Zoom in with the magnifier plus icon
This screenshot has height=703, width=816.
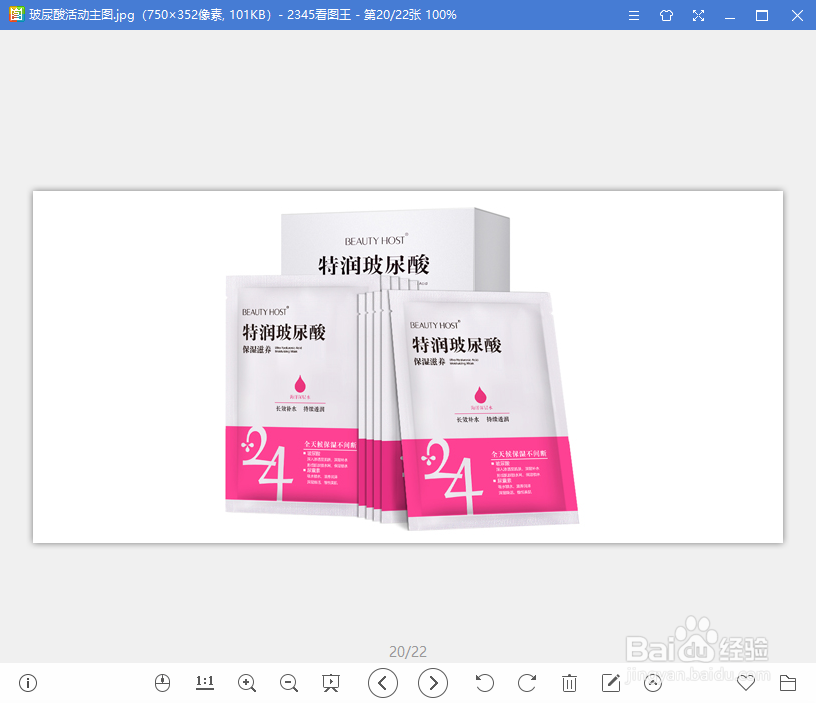247,683
